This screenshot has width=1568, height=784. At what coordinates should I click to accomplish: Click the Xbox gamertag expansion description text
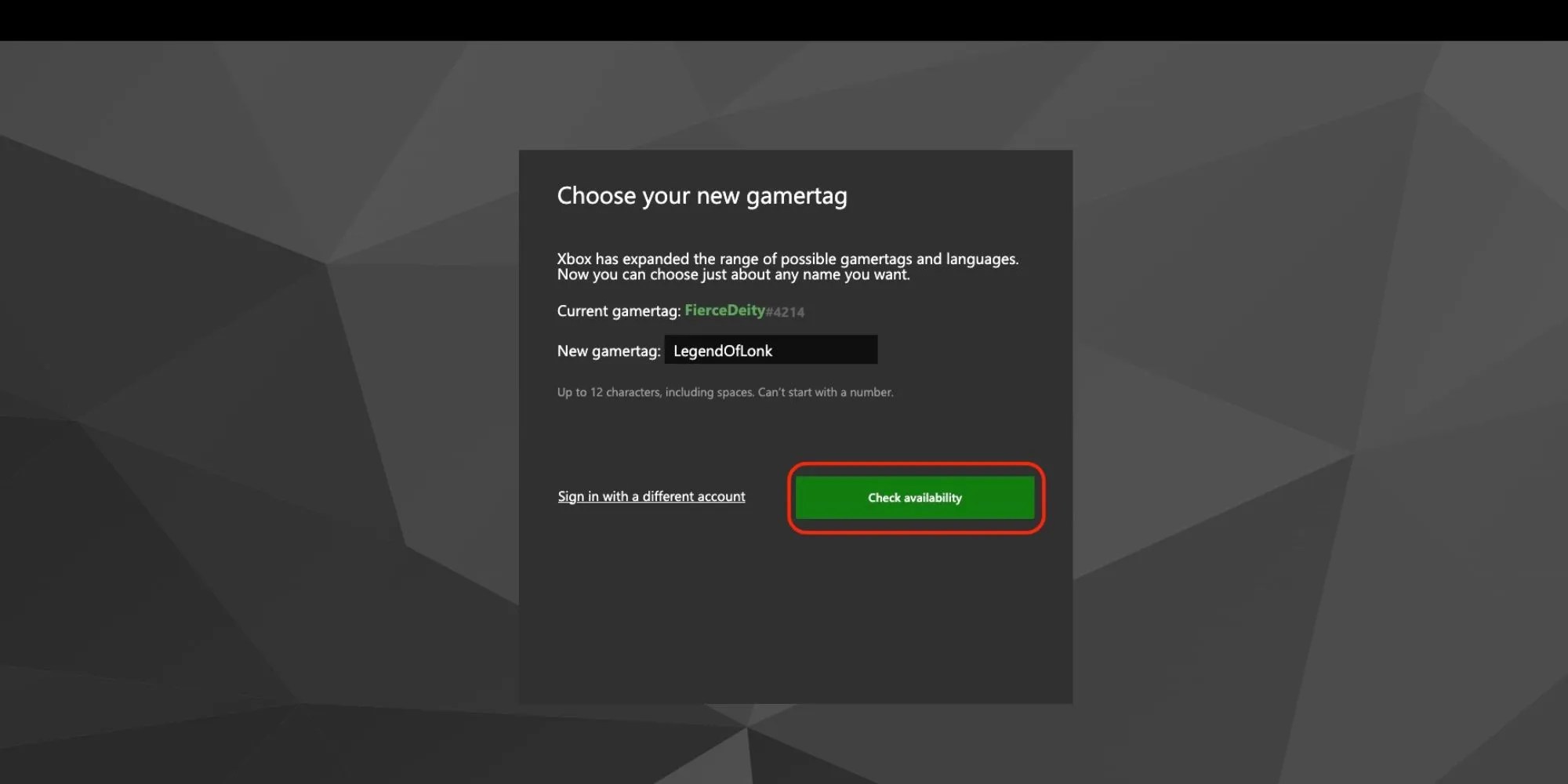pos(788,267)
